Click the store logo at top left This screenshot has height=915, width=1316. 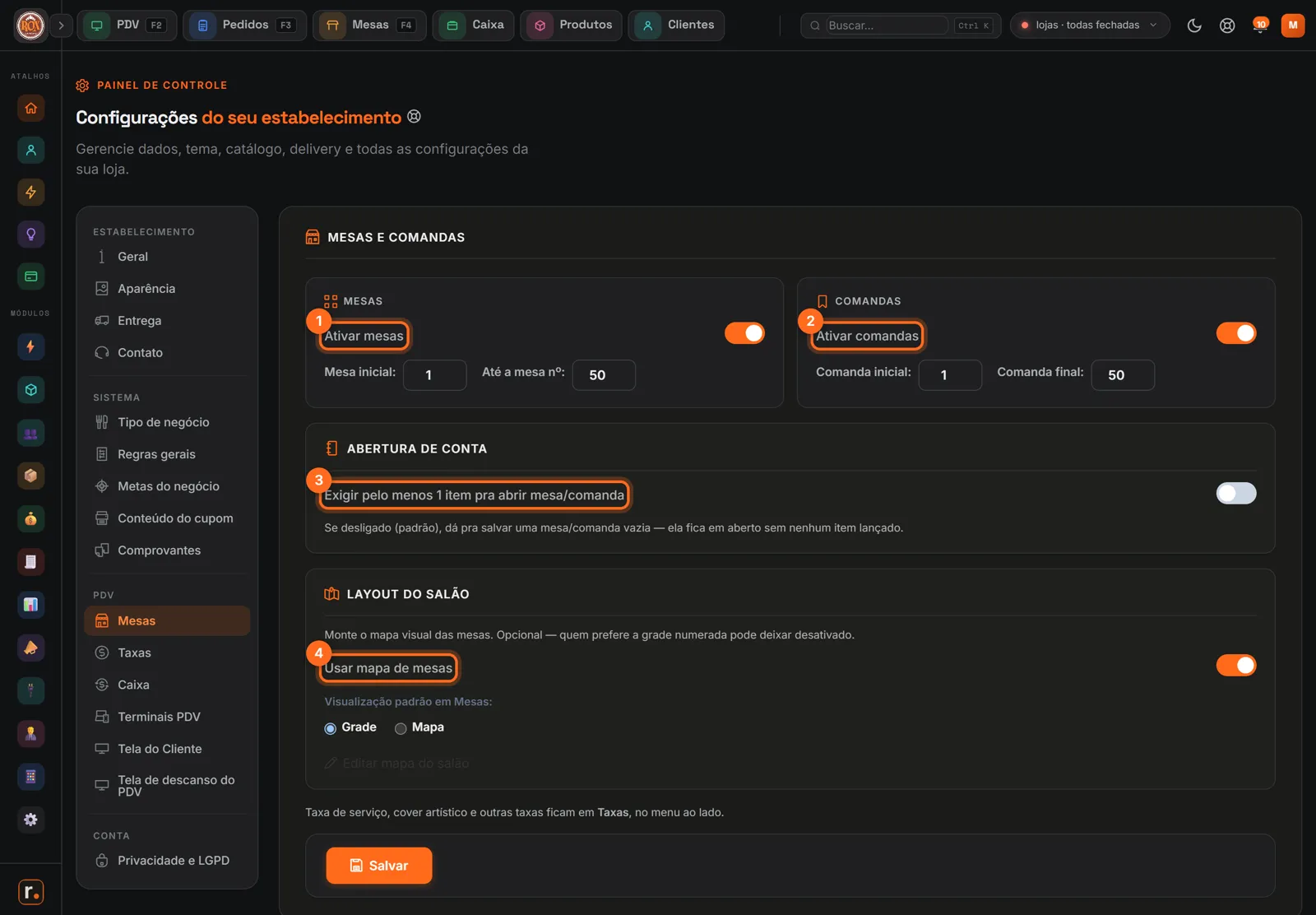[x=30, y=26]
